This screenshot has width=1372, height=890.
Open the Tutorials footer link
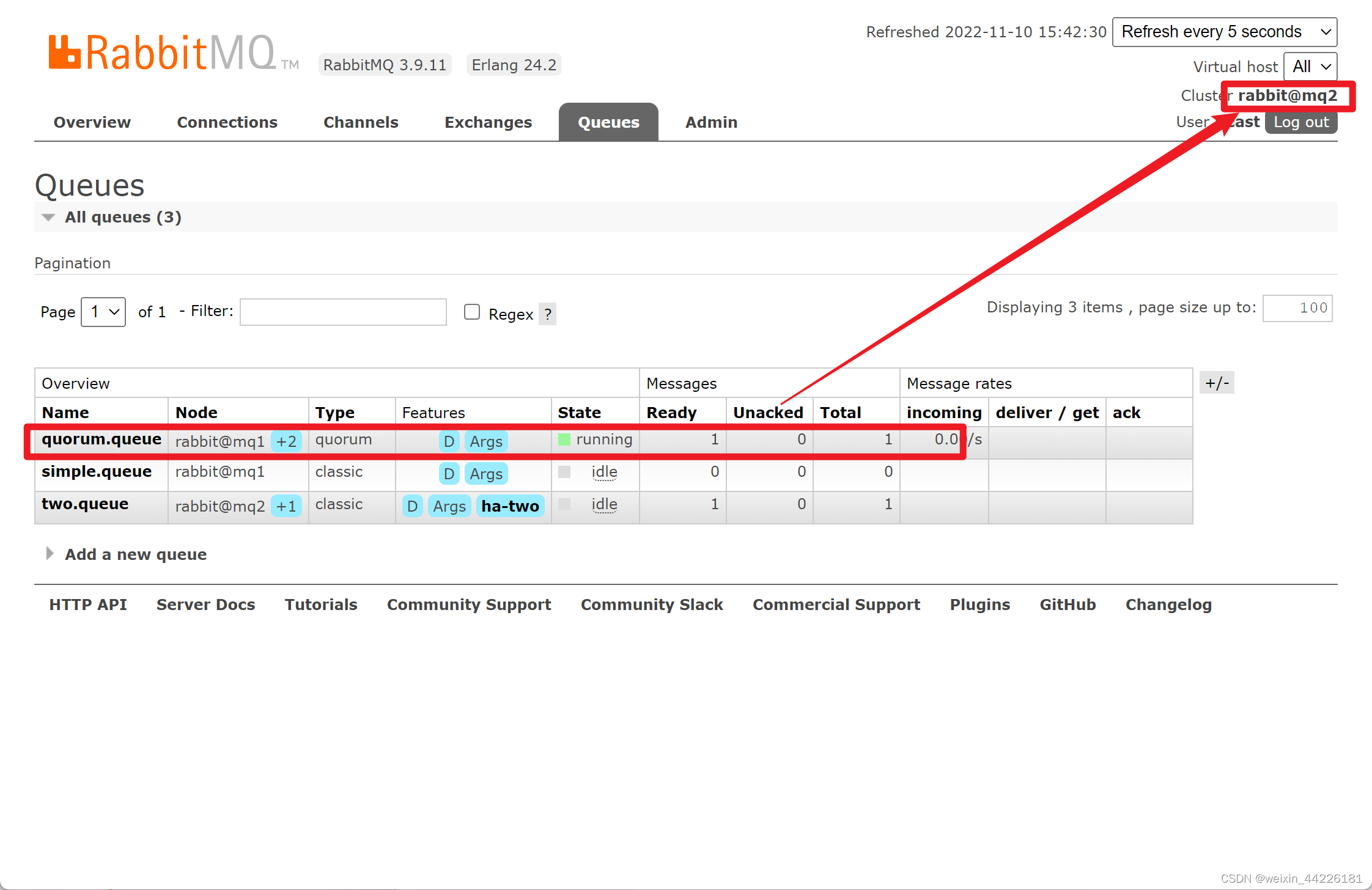[x=321, y=605]
